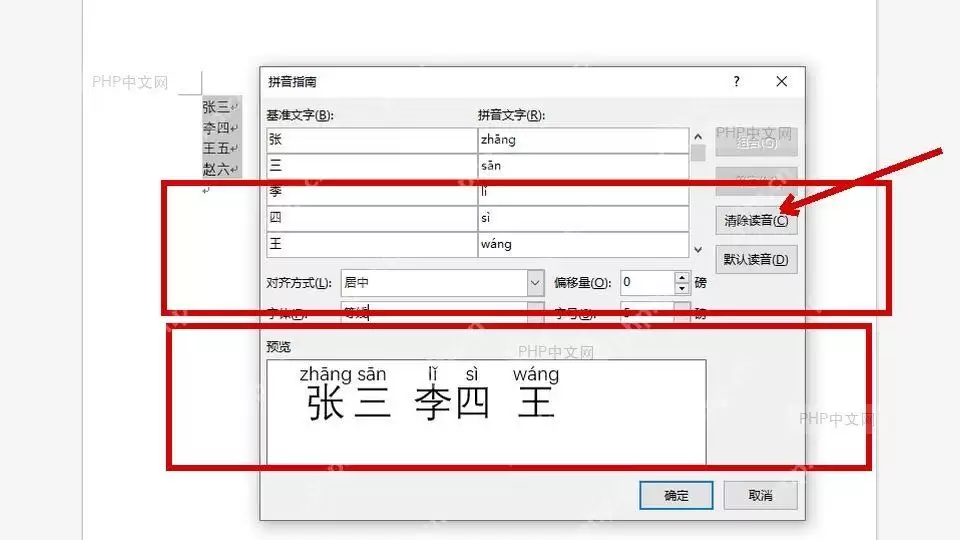Click the base text field 四
Image resolution: width=960 pixels, height=540 pixels.
pos(372,218)
